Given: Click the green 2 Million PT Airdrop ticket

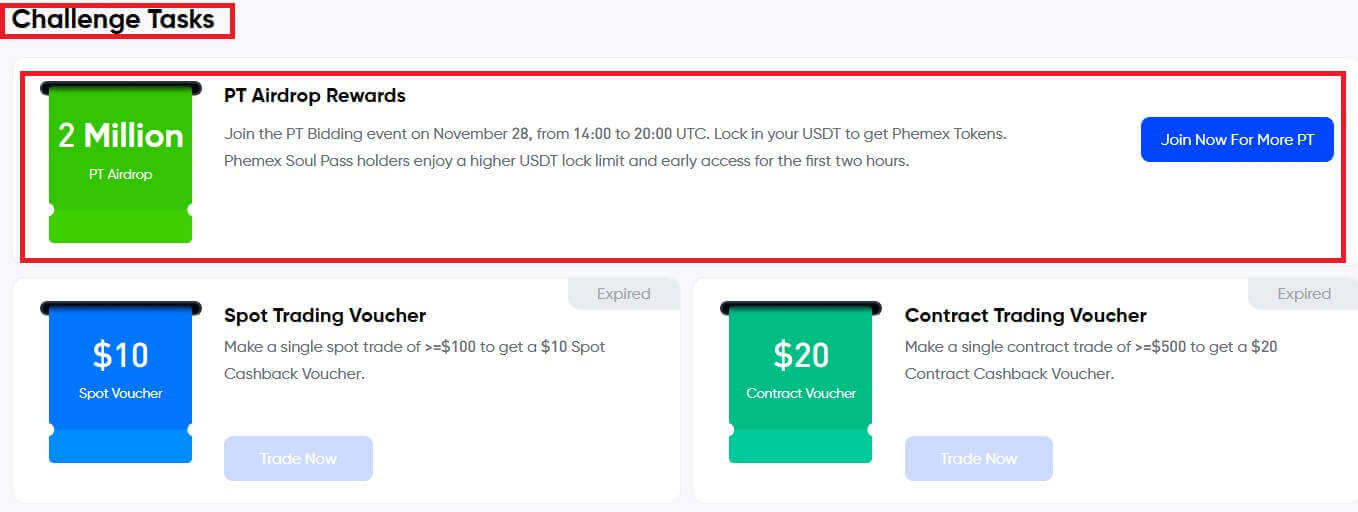Looking at the screenshot, I should pyautogui.click(x=120, y=162).
